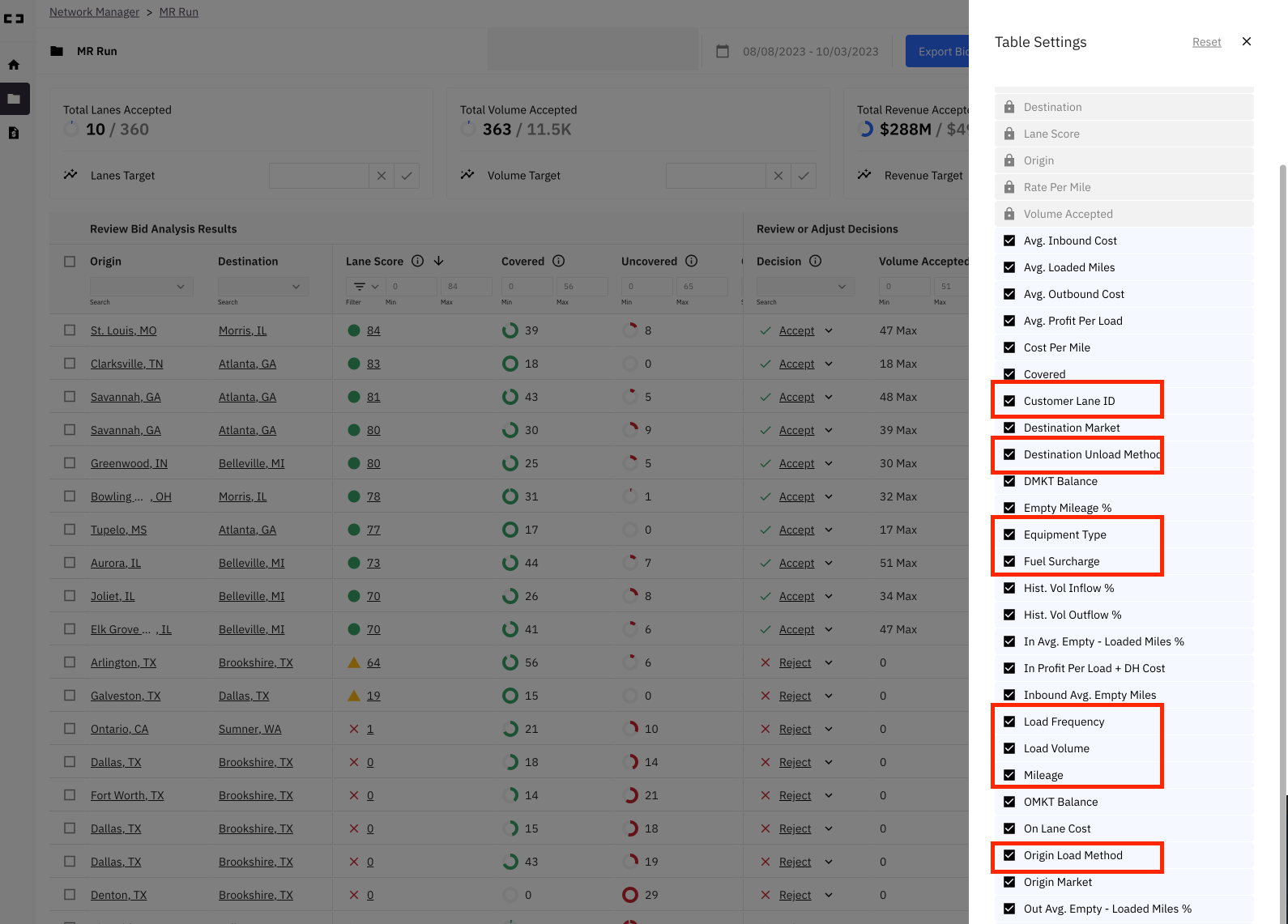Image resolution: width=1288 pixels, height=924 pixels.
Task: Go to Network Manager breadcrumb
Action: tap(94, 12)
